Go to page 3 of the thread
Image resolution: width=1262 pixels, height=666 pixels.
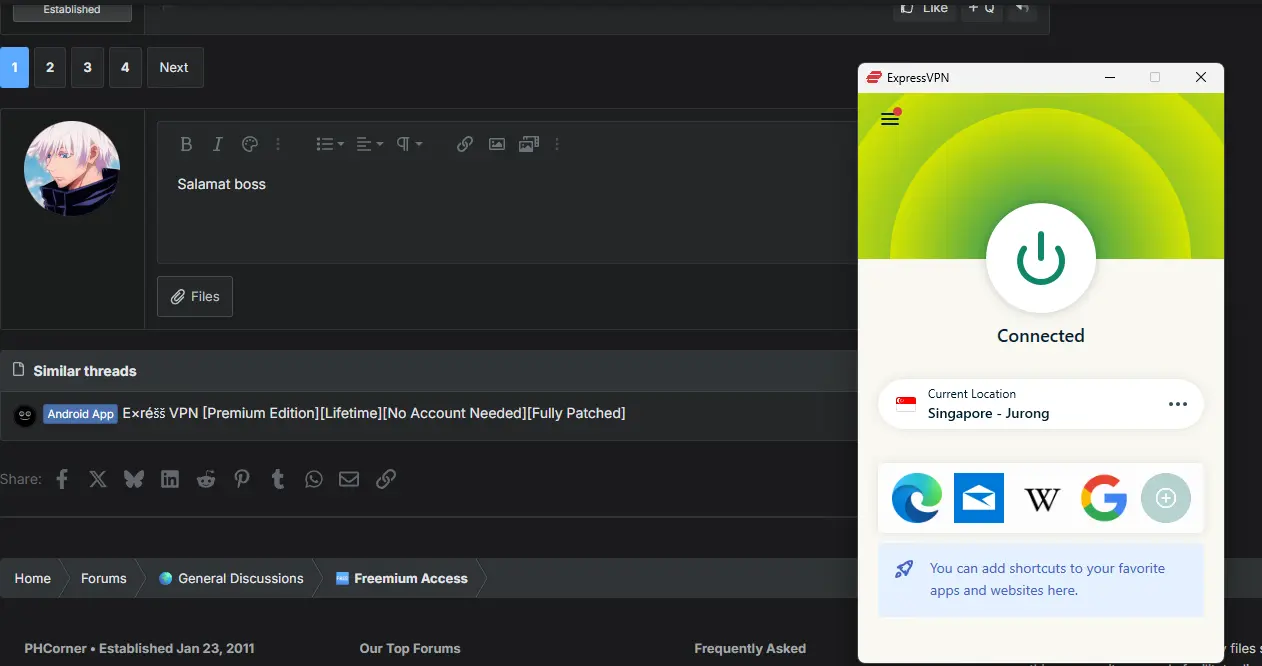(87, 67)
